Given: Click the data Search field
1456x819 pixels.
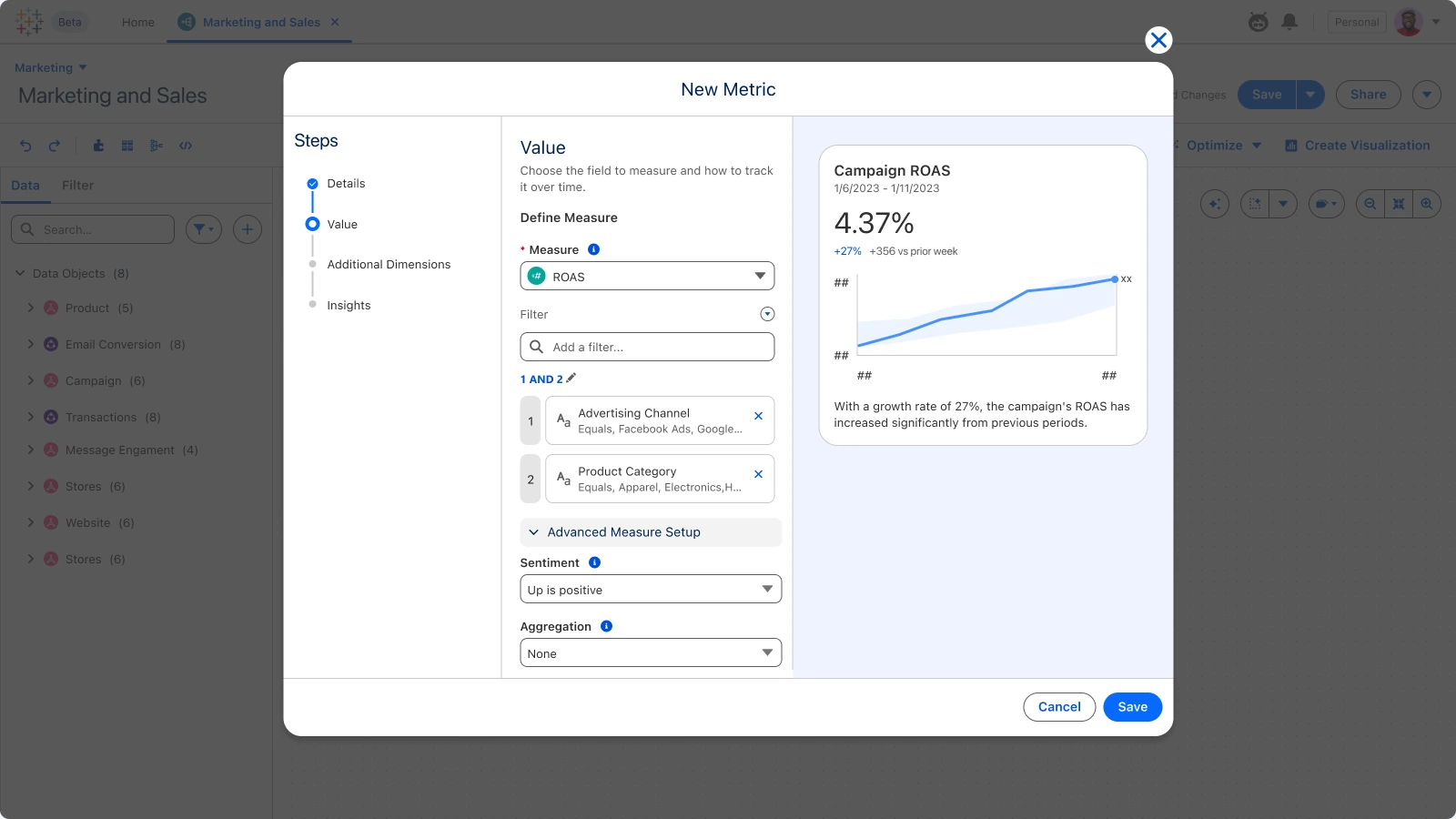Looking at the screenshot, I should 93,229.
